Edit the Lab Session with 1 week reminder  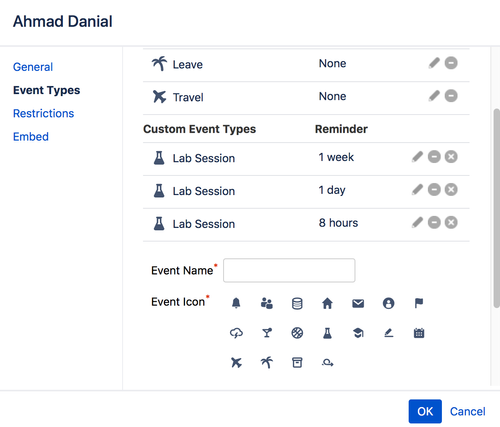pyautogui.click(x=417, y=157)
